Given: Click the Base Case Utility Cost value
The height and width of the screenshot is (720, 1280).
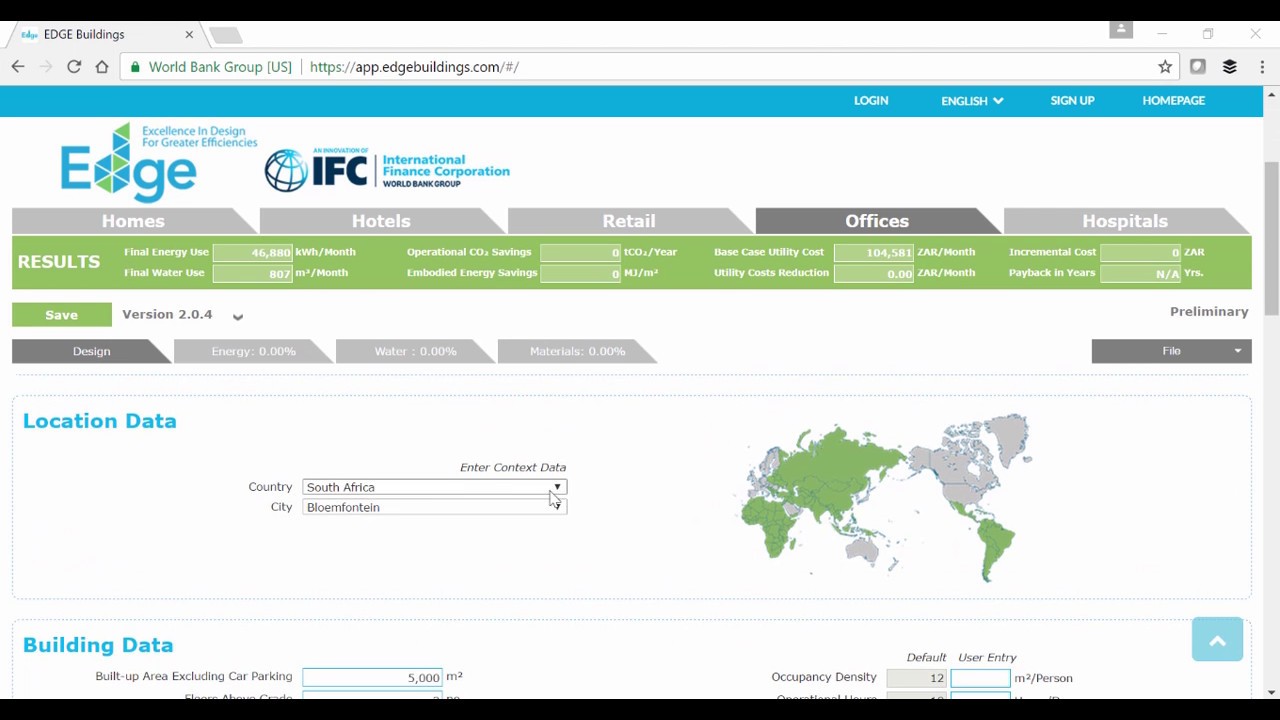Looking at the screenshot, I should pyautogui.click(x=873, y=253).
